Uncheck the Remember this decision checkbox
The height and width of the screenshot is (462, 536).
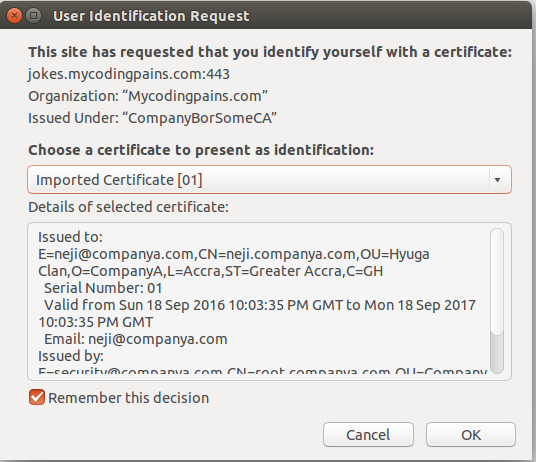(37, 397)
